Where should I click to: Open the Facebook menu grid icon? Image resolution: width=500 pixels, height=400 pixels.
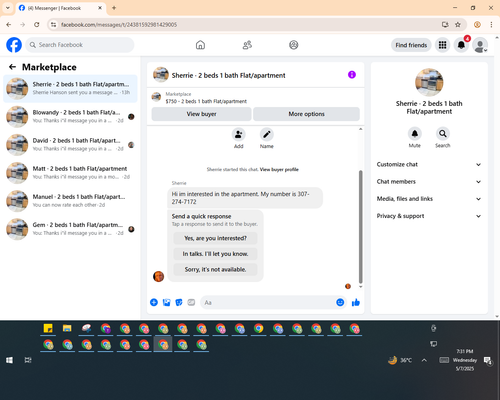pyautogui.click(x=442, y=45)
